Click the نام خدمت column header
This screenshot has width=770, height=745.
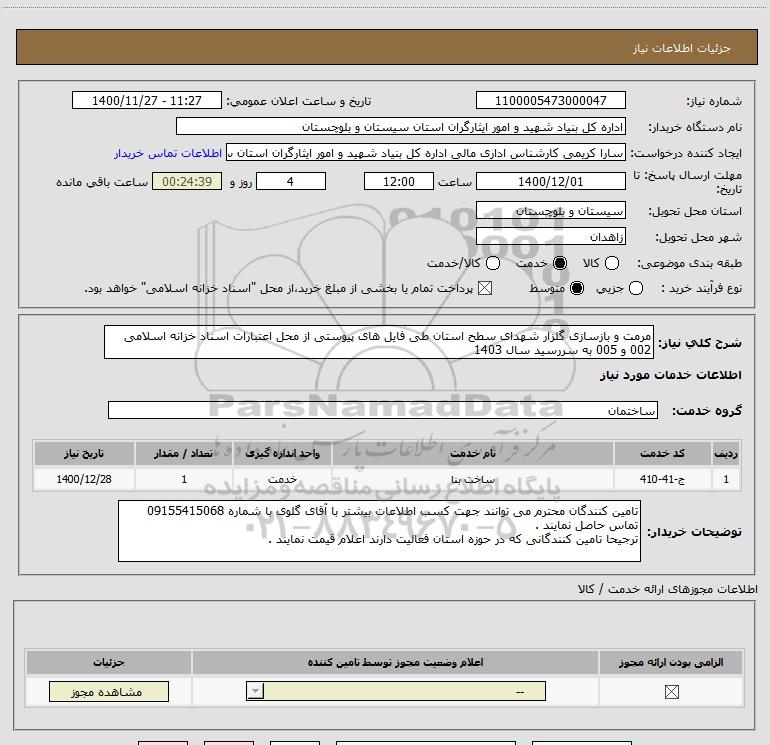point(472,453)
